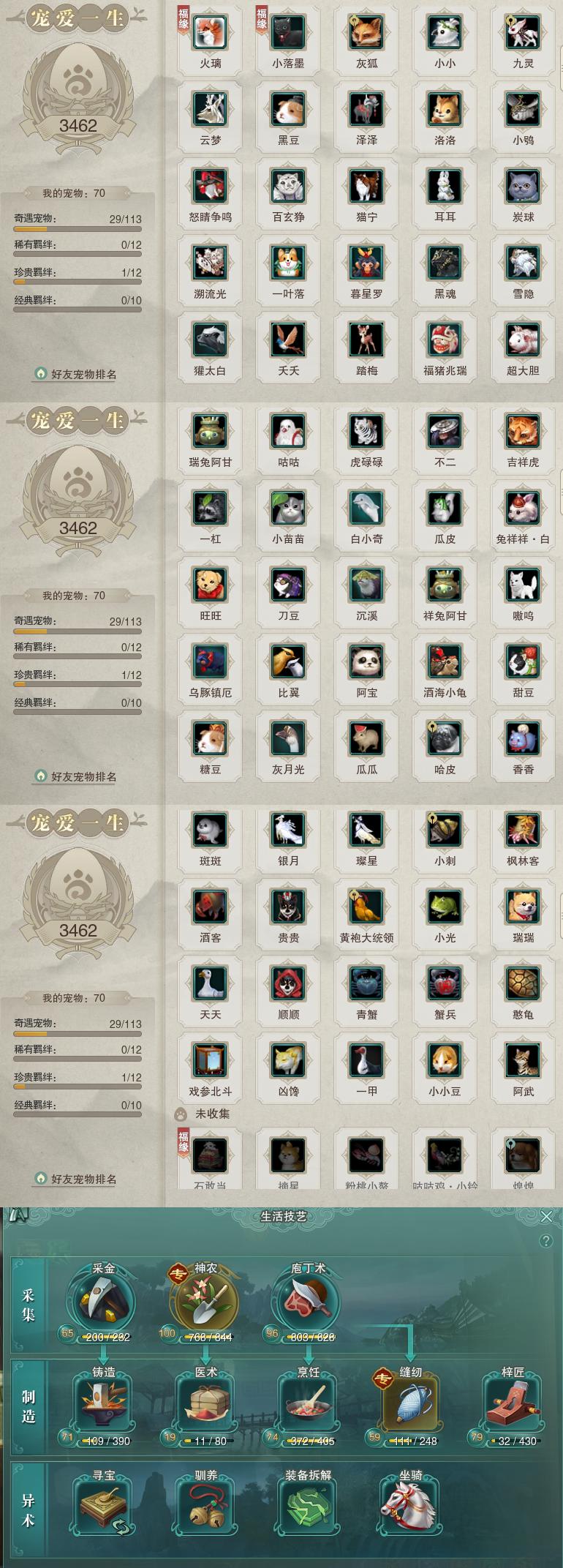
Task: Click the 奇遇宠物 29/113 progress bar
Action: pos(78,228)
